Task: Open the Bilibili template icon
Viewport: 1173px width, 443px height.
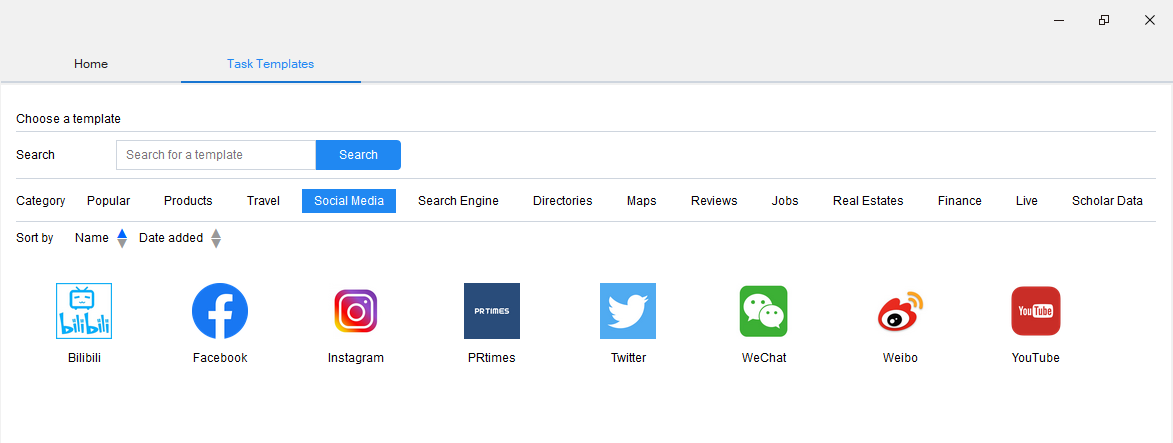Action: point(84,311)
